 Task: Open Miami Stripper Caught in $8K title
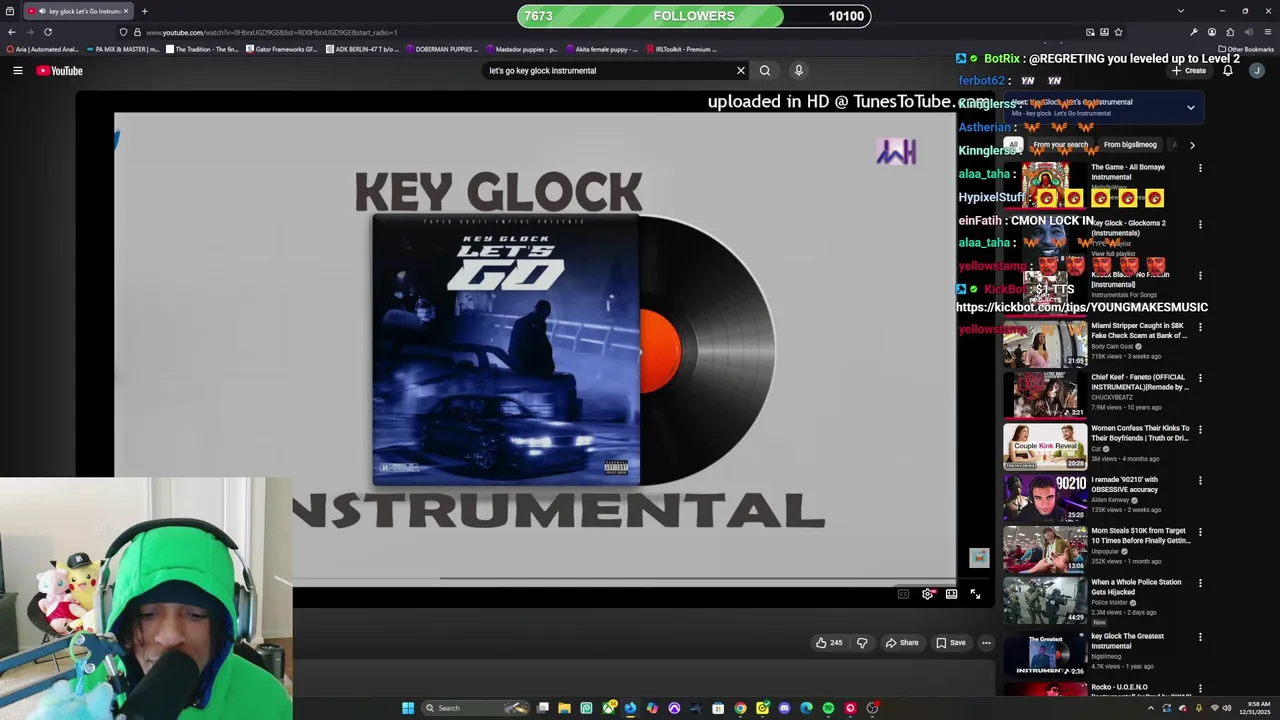click(x=1139, y=331)
